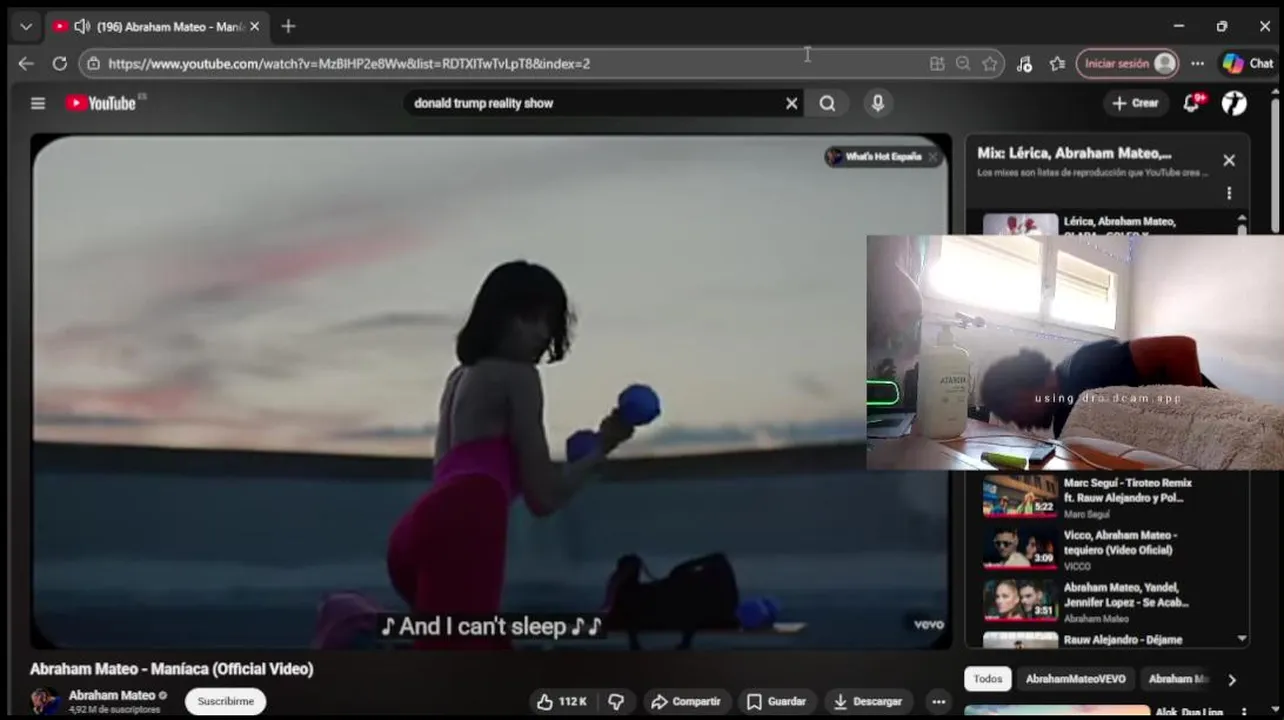Select the truncated Abraham M filter chip
The width and height of the screenshot is (1284, 720).
click(1177, 679)
